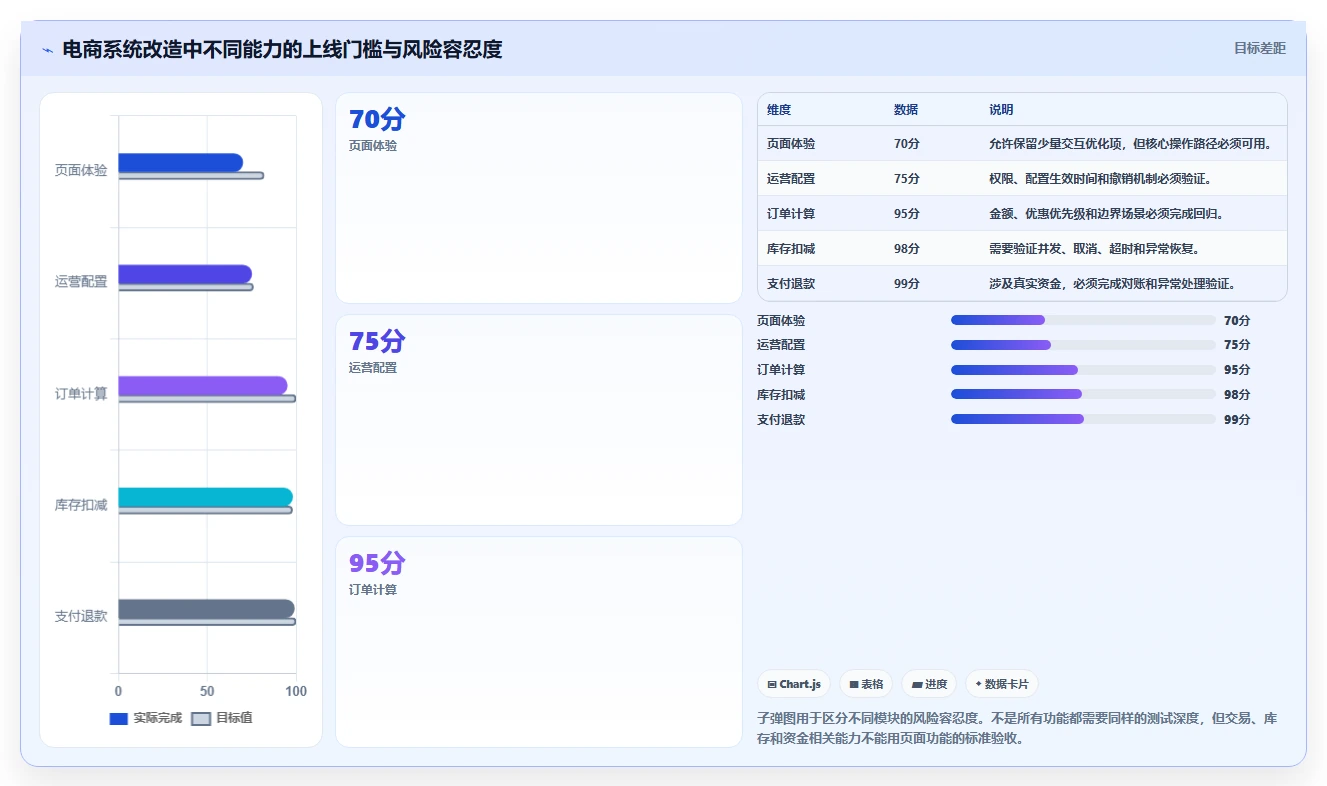Click the thin target bar under 页面体验

[191, 176]
